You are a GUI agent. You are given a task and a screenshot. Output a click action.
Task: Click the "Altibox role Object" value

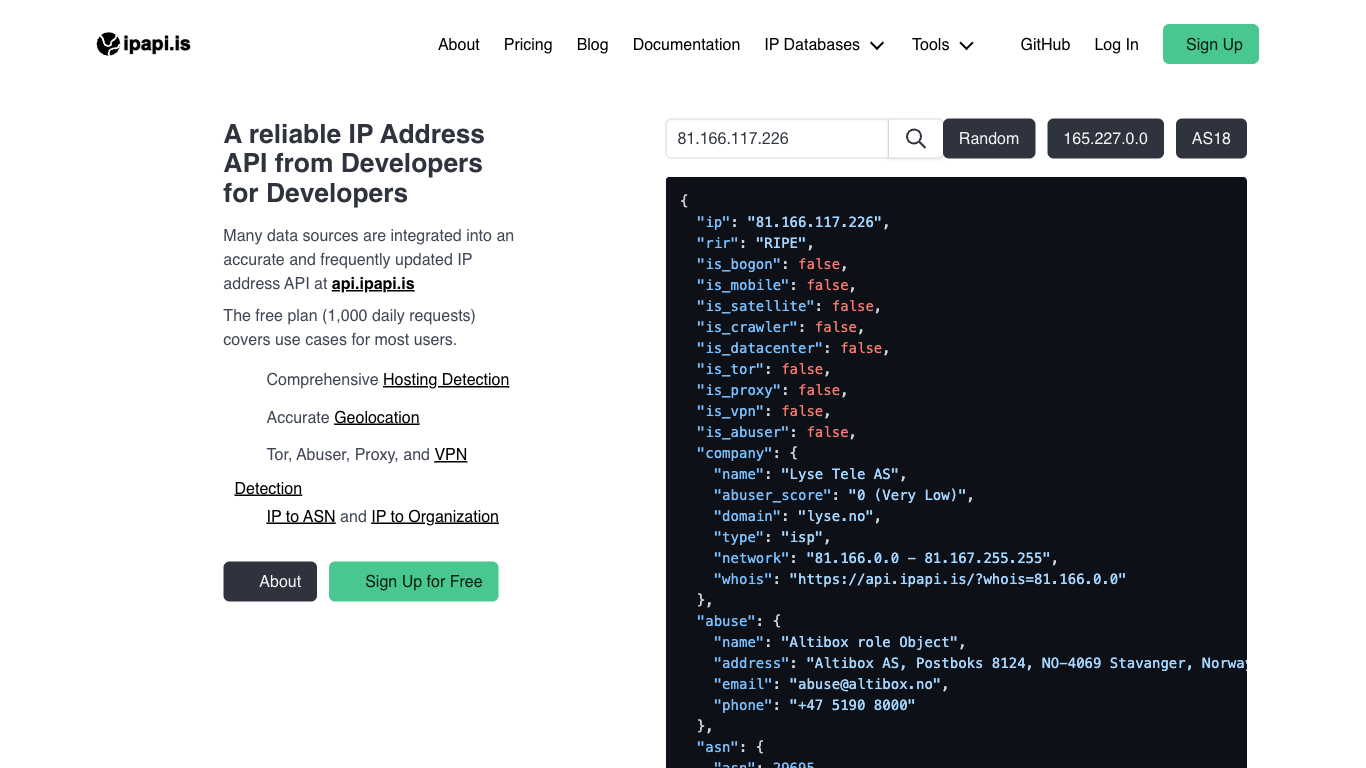869,642
